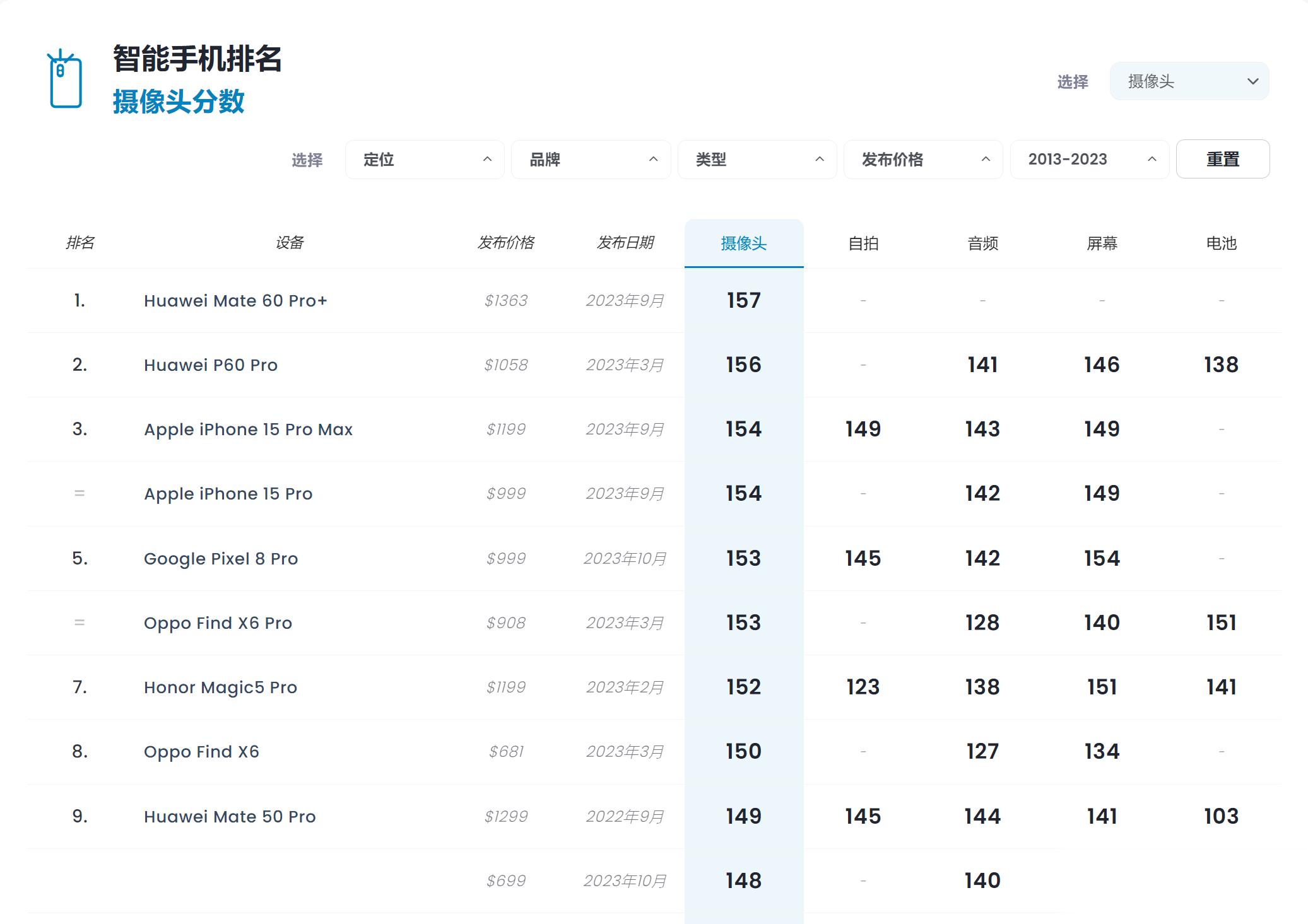Expand the 类型 filter dropdown
Image resolution: width=1308 pixels, height=924 pixels.
757,160
